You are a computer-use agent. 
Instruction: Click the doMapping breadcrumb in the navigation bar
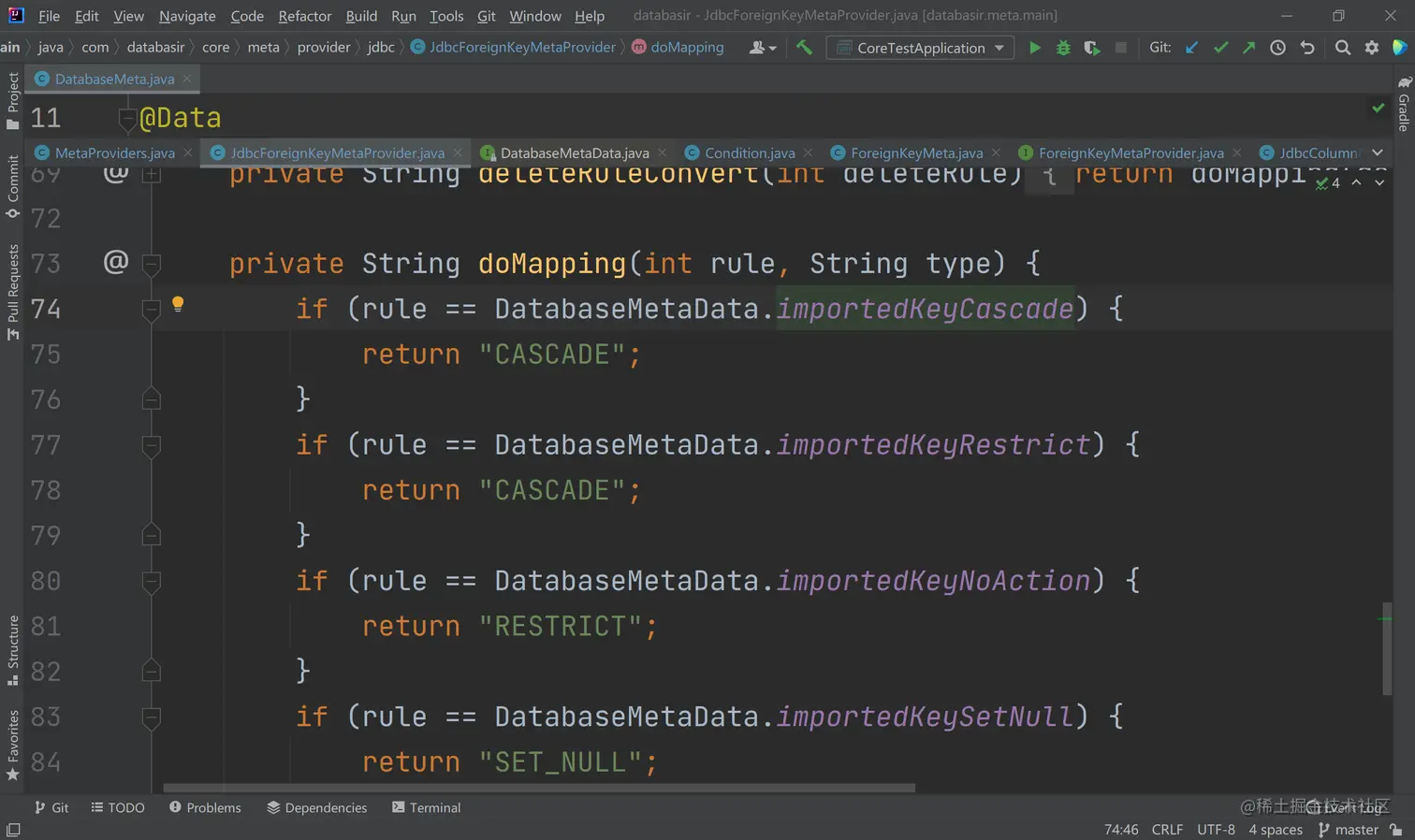click(678, 47)
